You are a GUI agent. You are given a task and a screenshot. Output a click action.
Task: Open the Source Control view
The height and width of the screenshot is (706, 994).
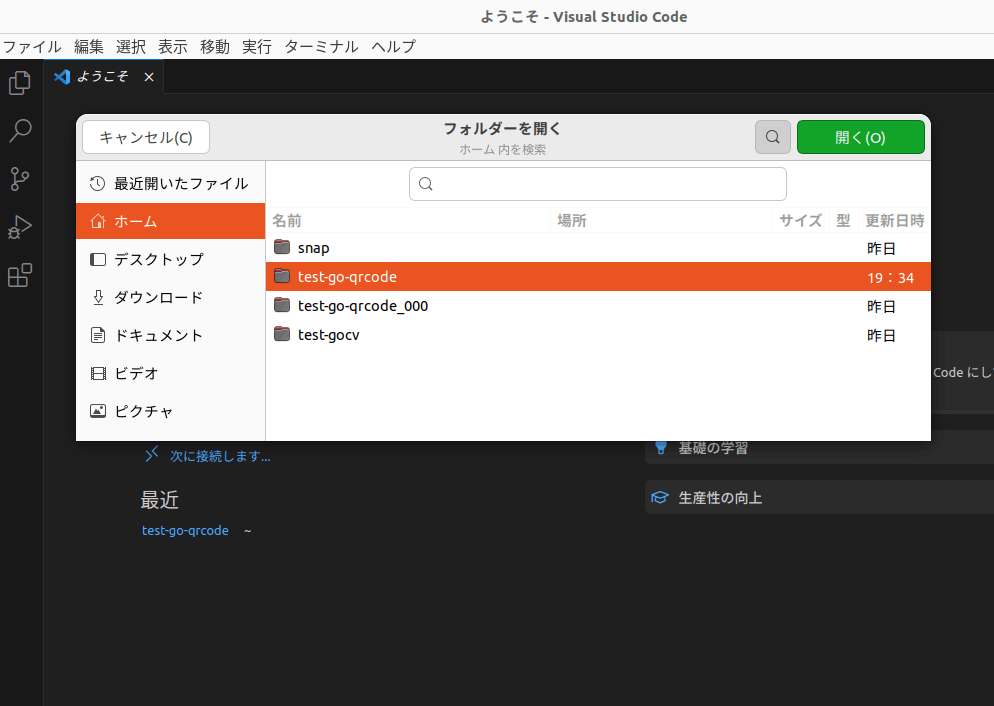tap(20, 179)
